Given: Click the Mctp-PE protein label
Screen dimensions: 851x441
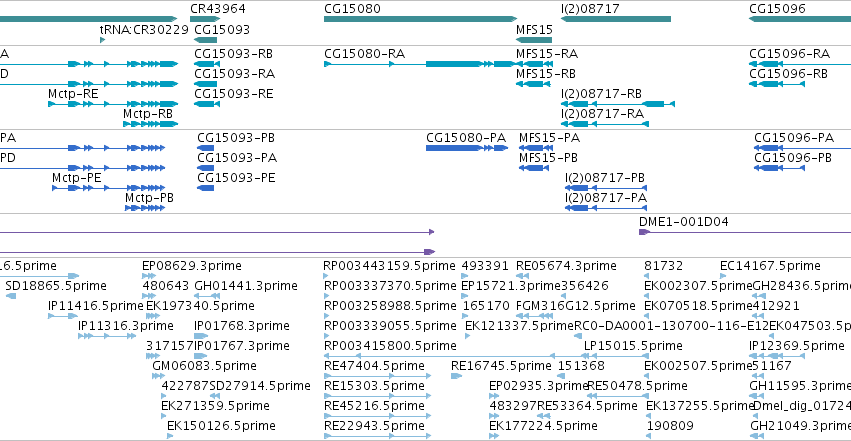Looking at the screenshot, I should [x=77, y=177].
